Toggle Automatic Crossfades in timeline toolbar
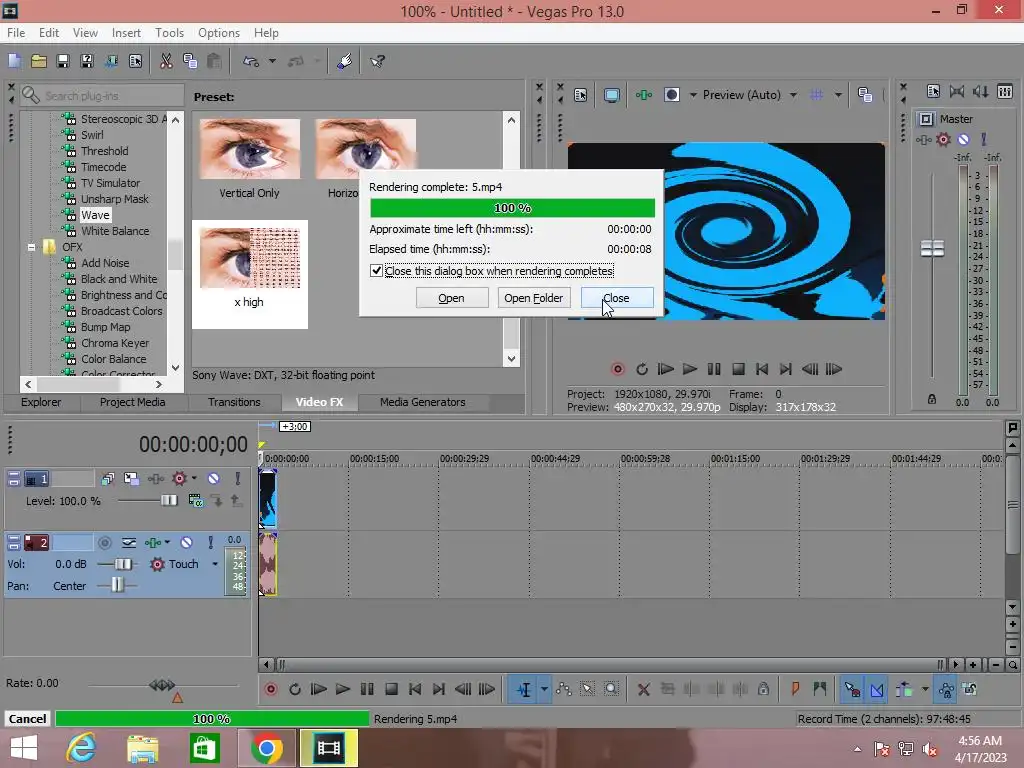1024x768 pixels. tap(877, 689)
